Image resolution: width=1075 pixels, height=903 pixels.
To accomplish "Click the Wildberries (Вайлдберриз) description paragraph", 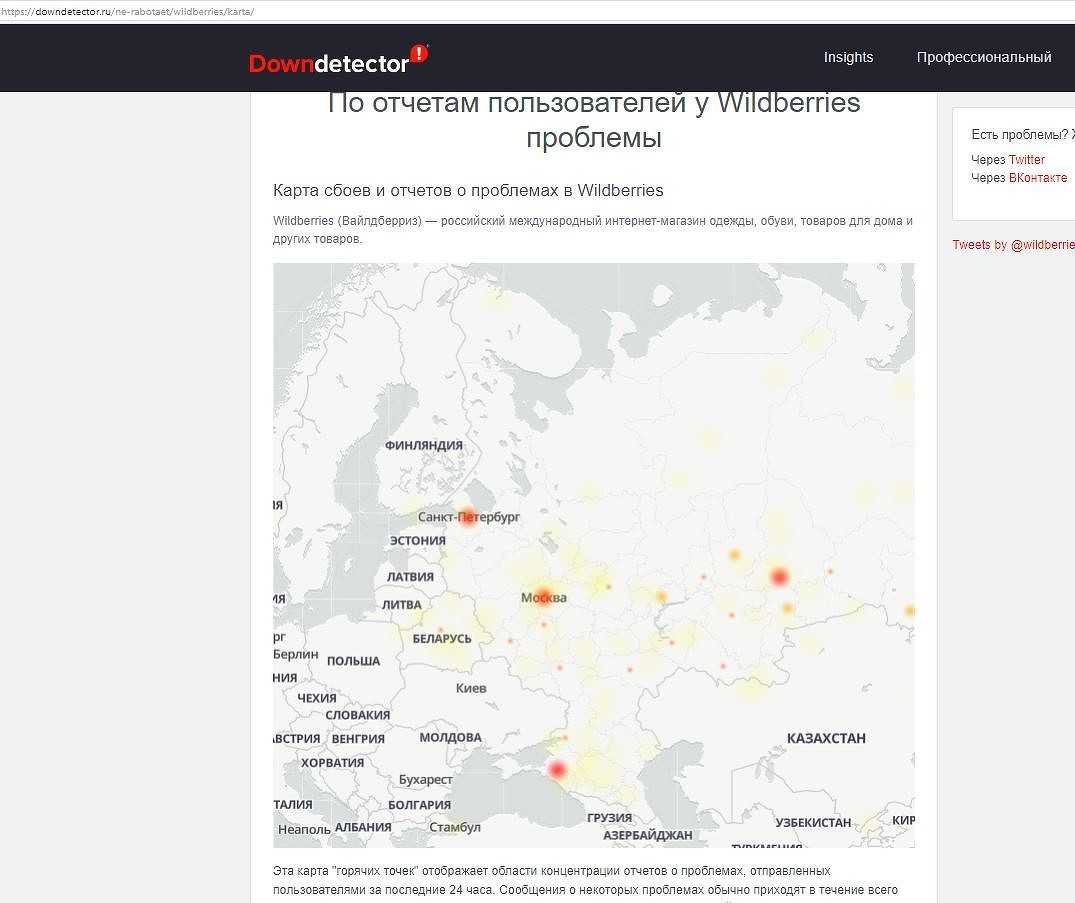I will tap(593, 230).
